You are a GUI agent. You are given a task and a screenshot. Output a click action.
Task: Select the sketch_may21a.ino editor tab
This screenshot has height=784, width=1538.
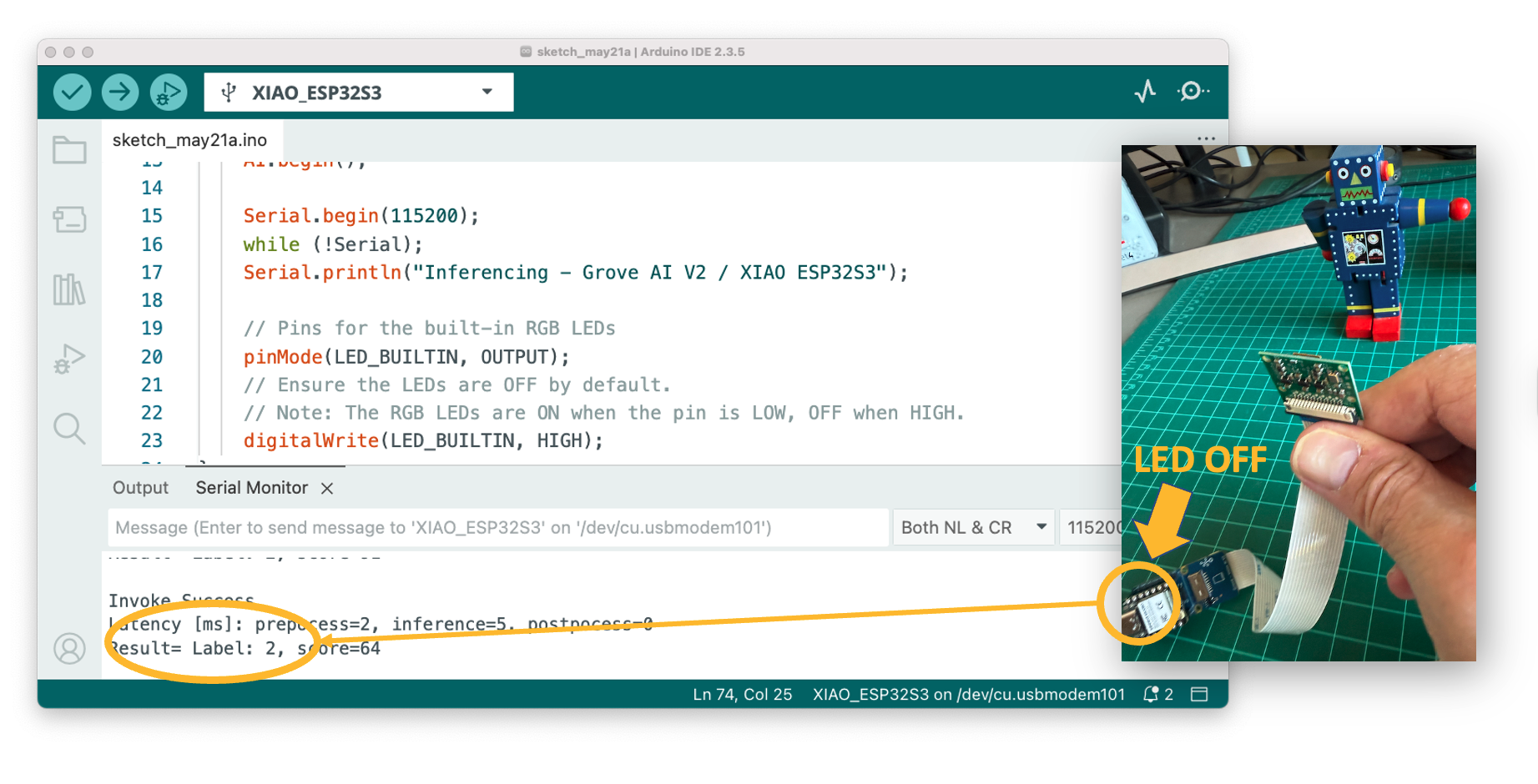(190, 140)
